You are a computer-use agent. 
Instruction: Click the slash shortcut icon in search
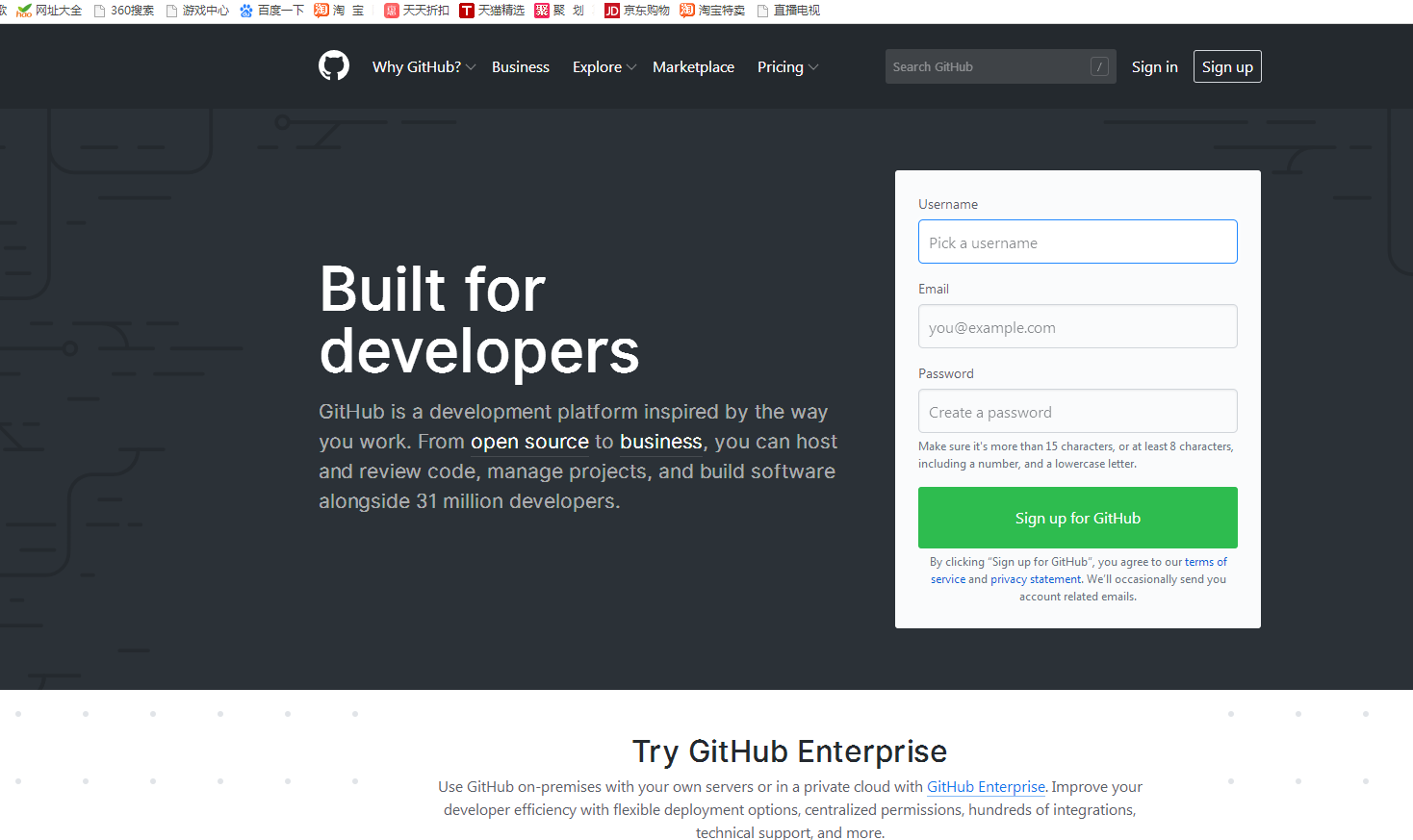(x=1099, y=66)
